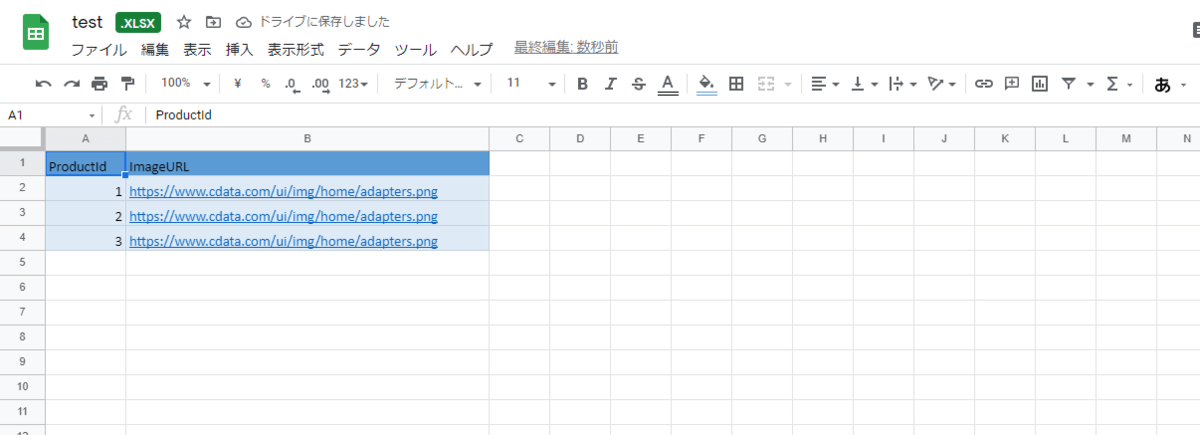Open the 100% zoom dropdown
The width and height of the screenshot is (1200, 435).
[186, 84]
